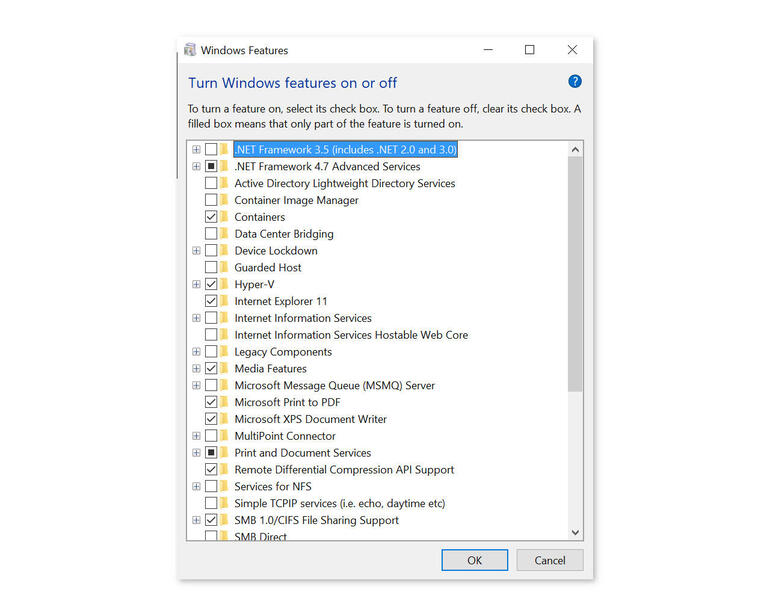
Task: Uncheck the Containers feature
Action: point(211,217)
